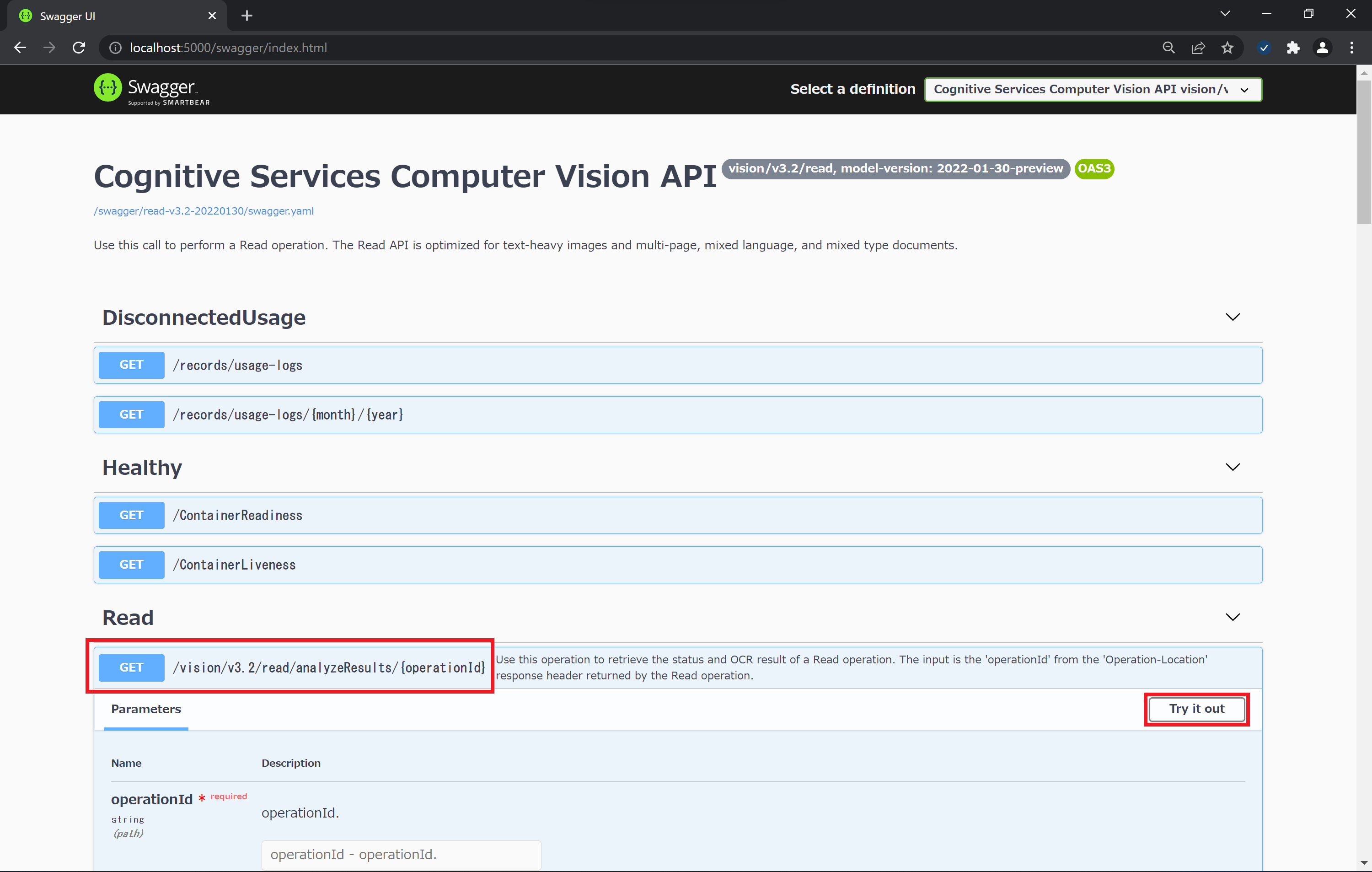Collapse the DisconnectedUsage section chevron
Viewport: 1372px width, 872px height.
(1233, 318)
